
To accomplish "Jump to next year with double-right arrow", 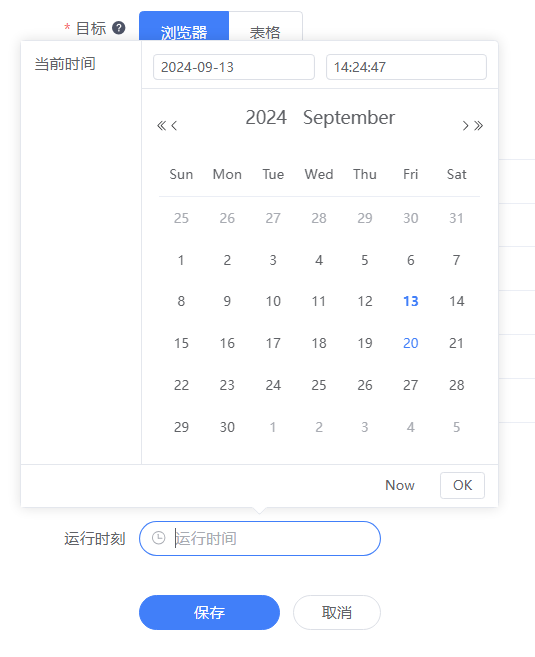I will click(x=478, y=125).
